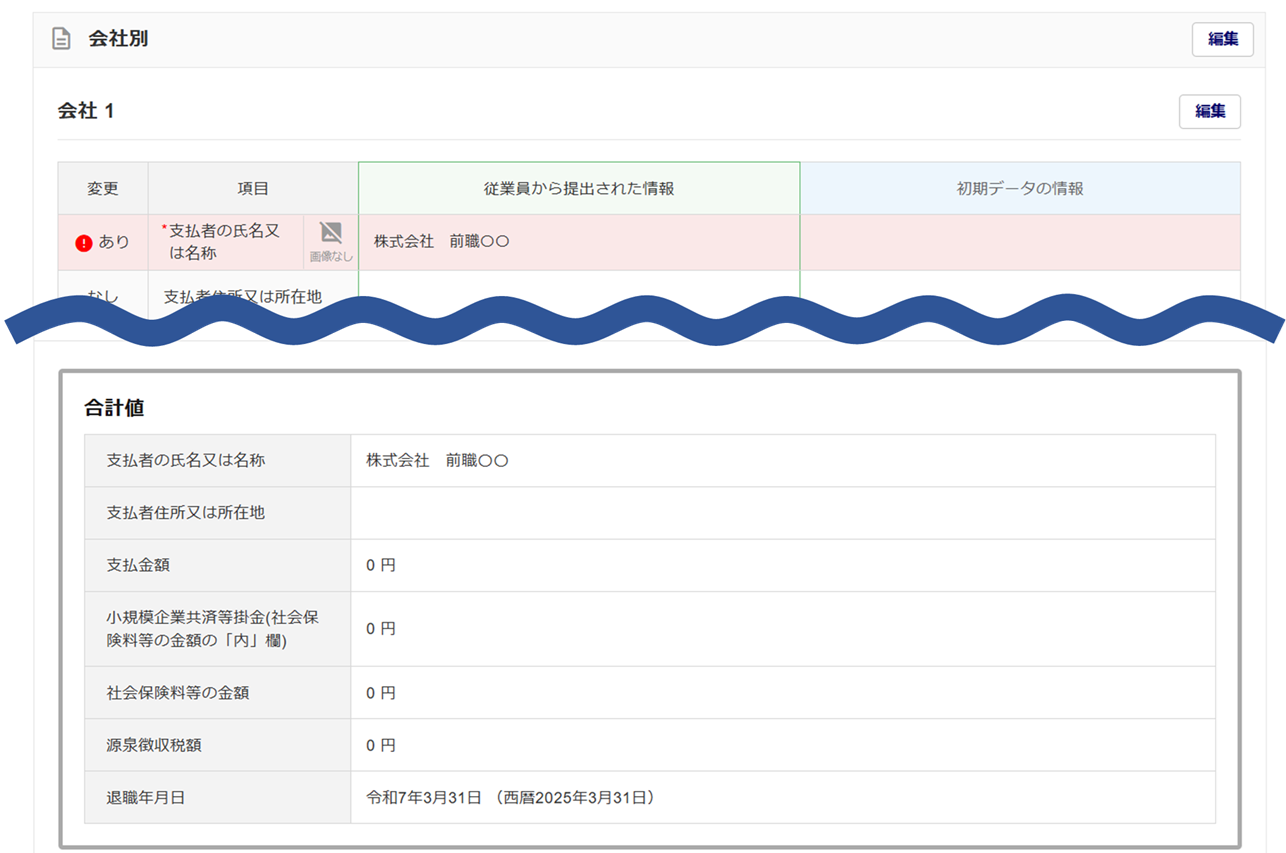1286x853 pixels.
Task: Click the 会社 1 section heading
Action: click(x=86, y=111)
